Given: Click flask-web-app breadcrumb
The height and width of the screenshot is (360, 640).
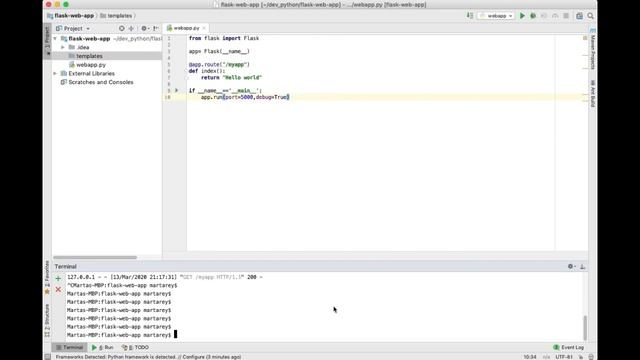Looking at the screenshot, I should [70, 16].
